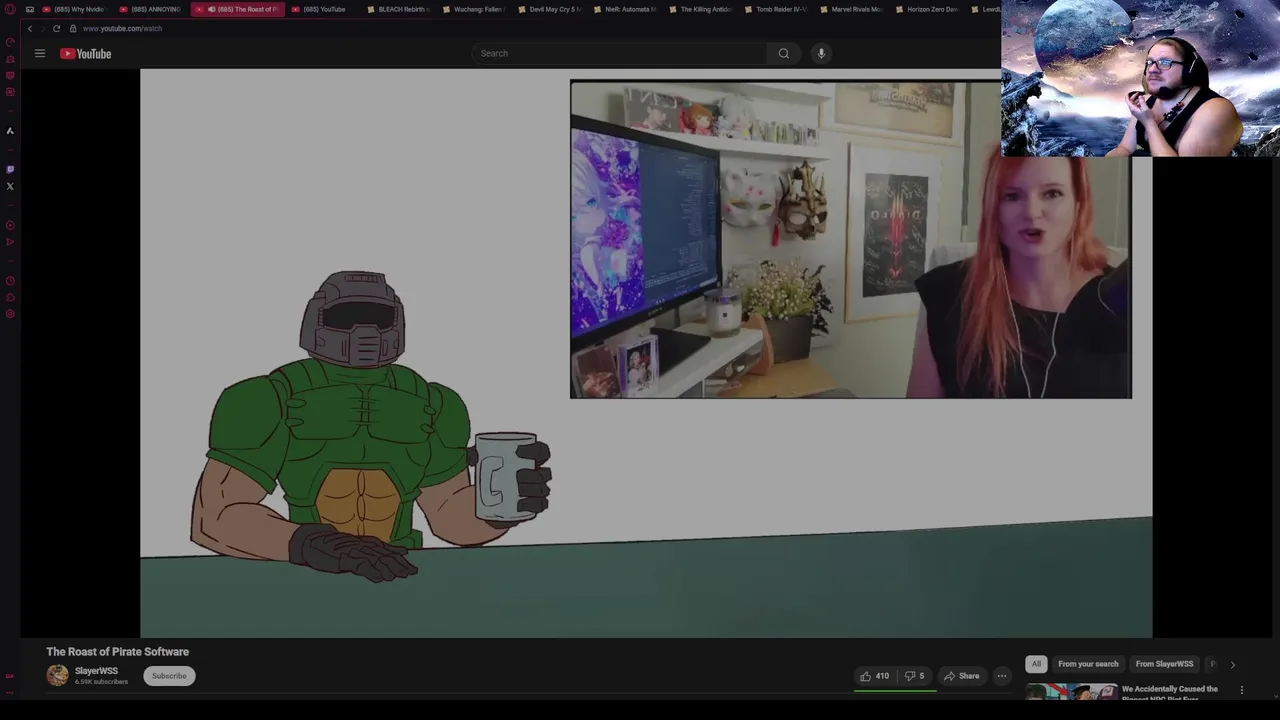The width and height of the screenshot is (1280, 720).
Task: Open Devil May Cry 5 bookmark
Action: pyautogui.click(x=549, y=9)
